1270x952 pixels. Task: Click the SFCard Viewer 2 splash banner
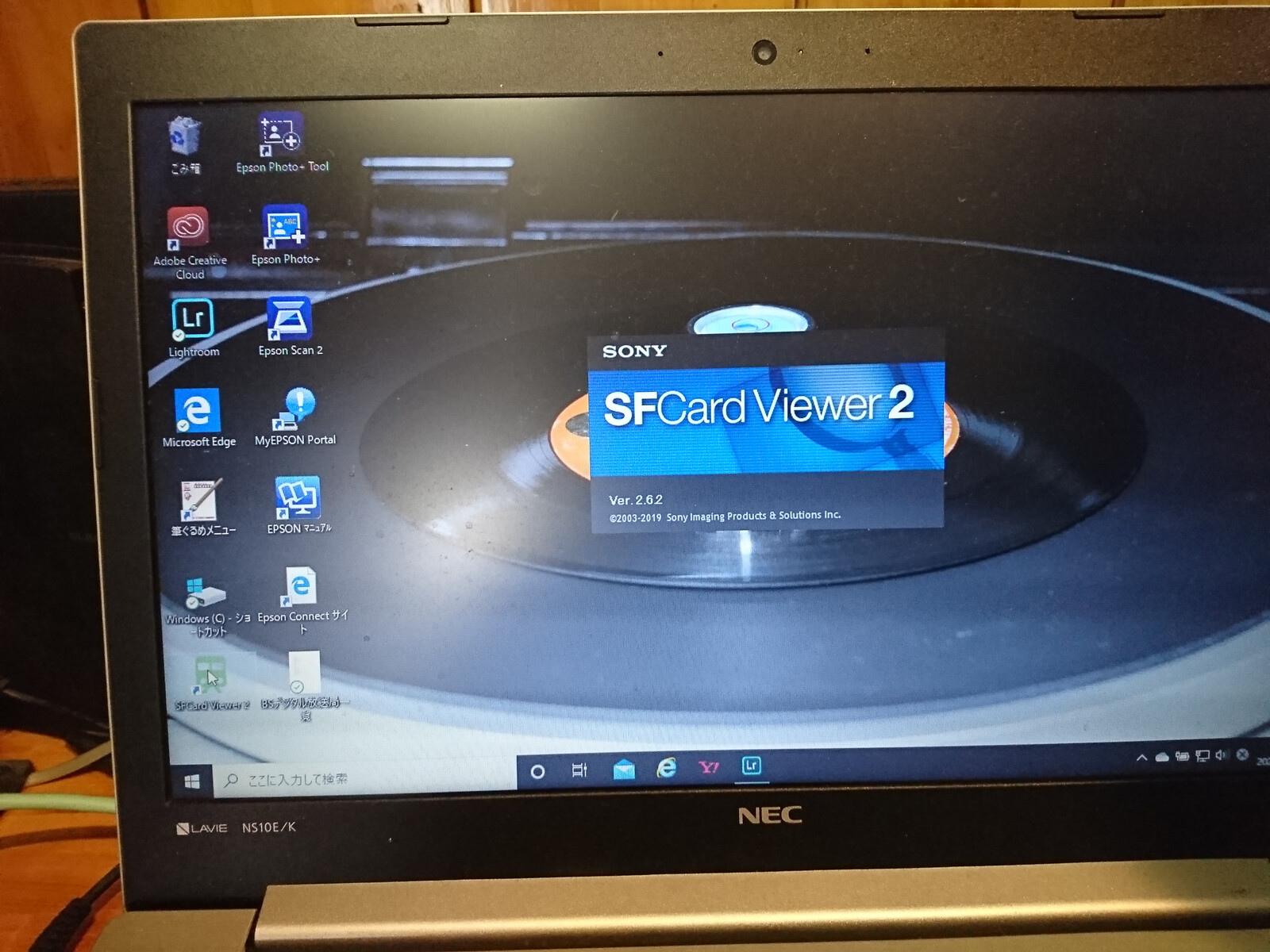pyautogui.click(x=766, y=418)
